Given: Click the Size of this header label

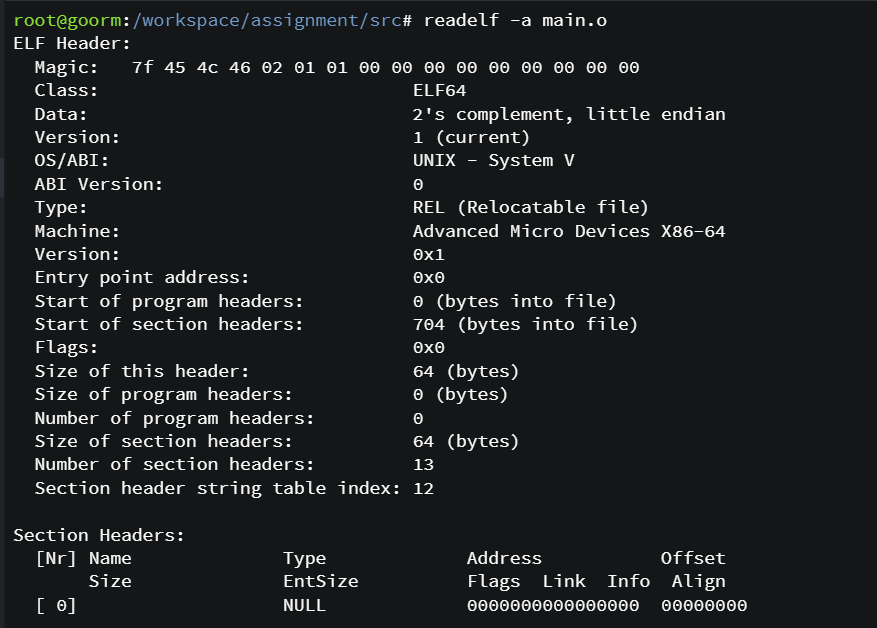Looking at the screenshot, I should click(x=142, y=371).
